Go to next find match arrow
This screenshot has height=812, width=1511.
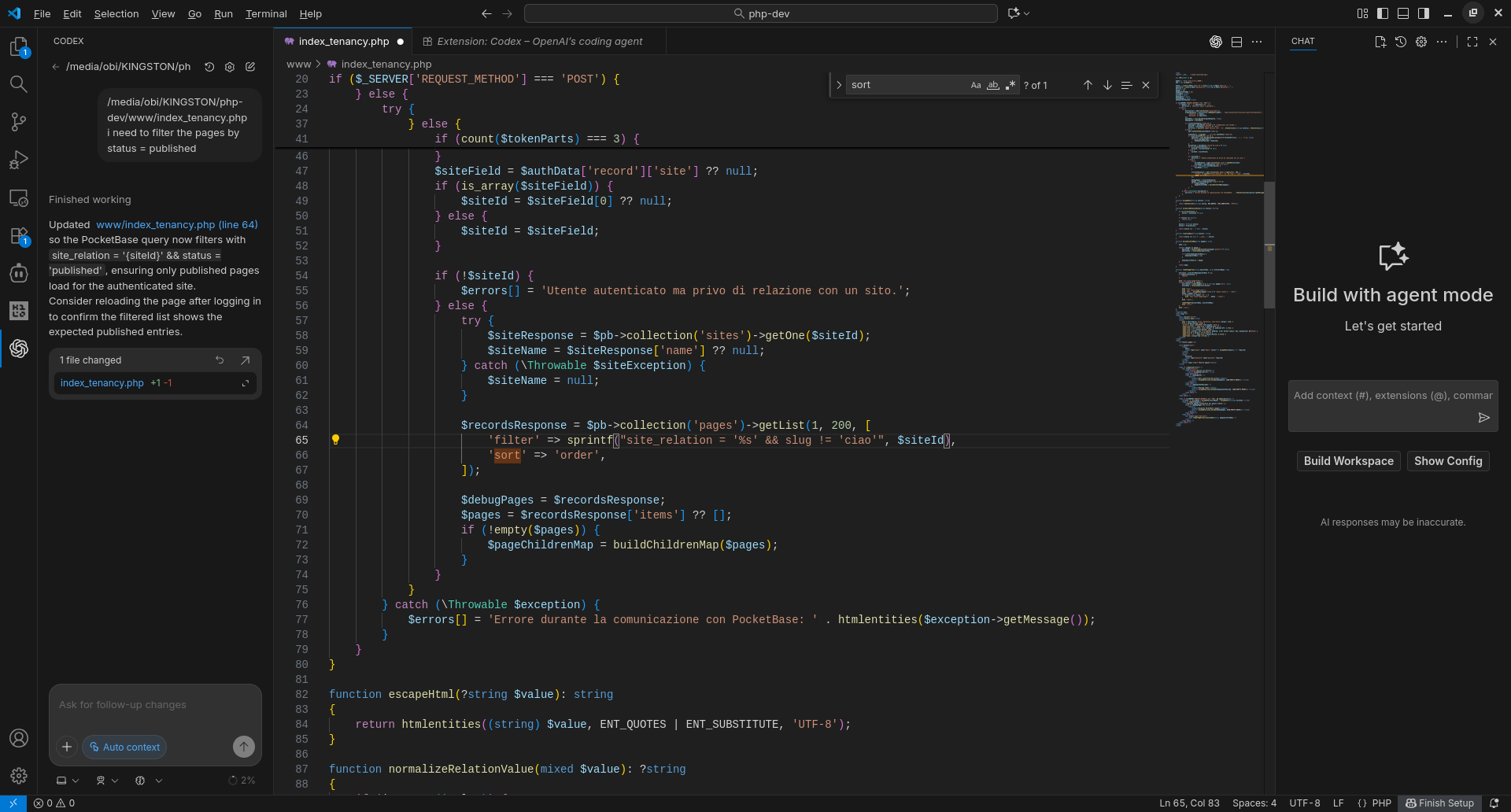point(1107,85)
